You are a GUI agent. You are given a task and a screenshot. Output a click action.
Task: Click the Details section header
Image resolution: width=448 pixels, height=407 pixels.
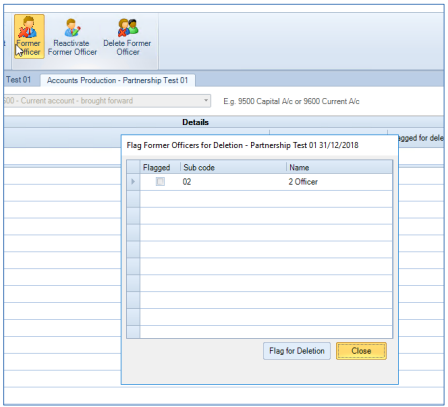point(195,122)
